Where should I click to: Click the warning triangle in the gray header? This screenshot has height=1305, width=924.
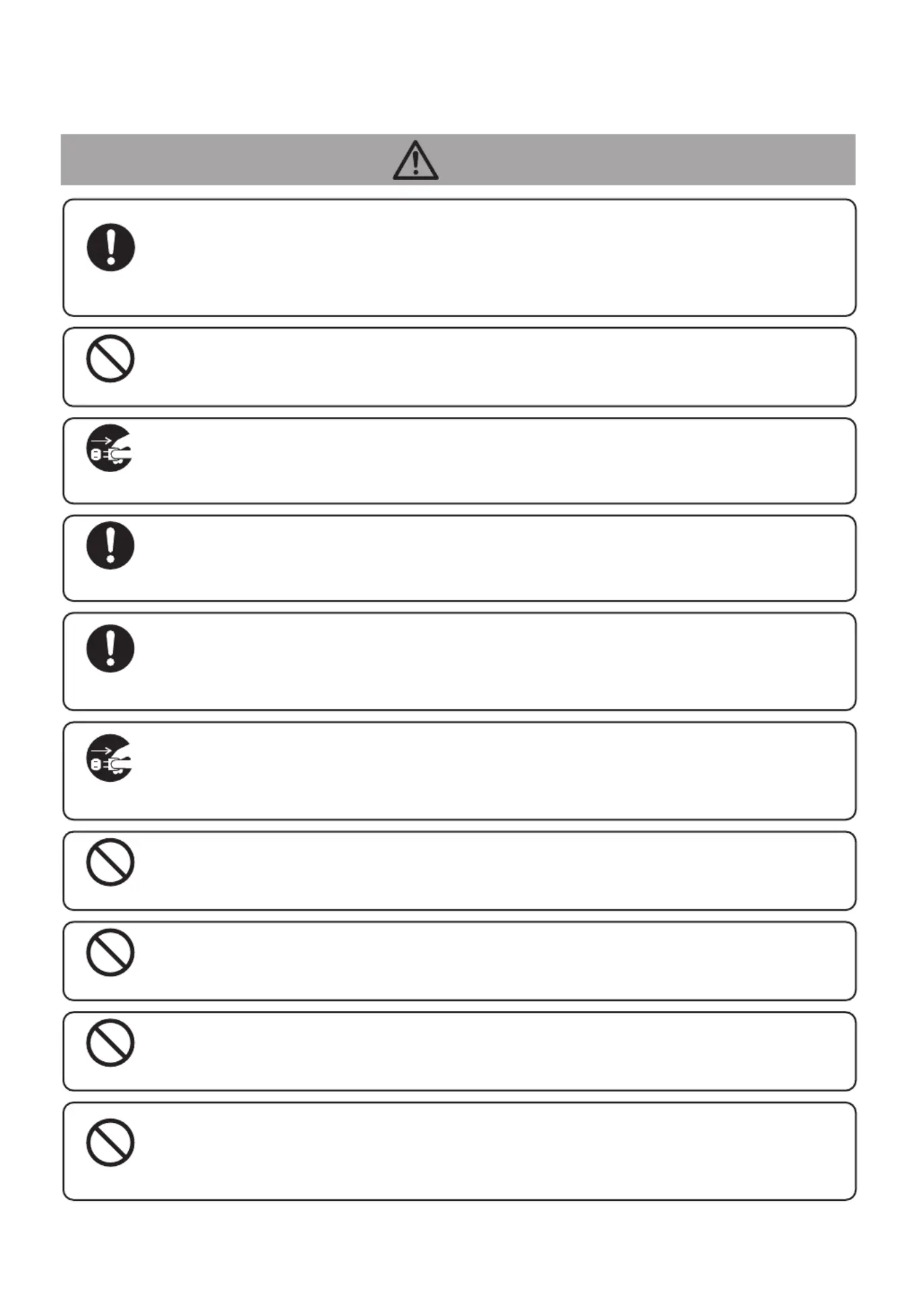[x=416, y=160]
